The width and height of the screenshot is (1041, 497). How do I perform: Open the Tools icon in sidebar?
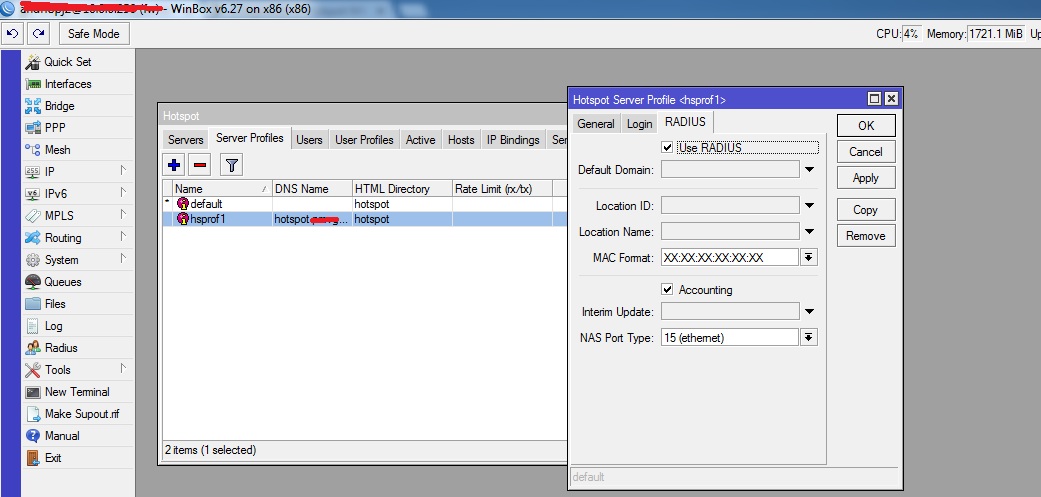click(33, 370)
